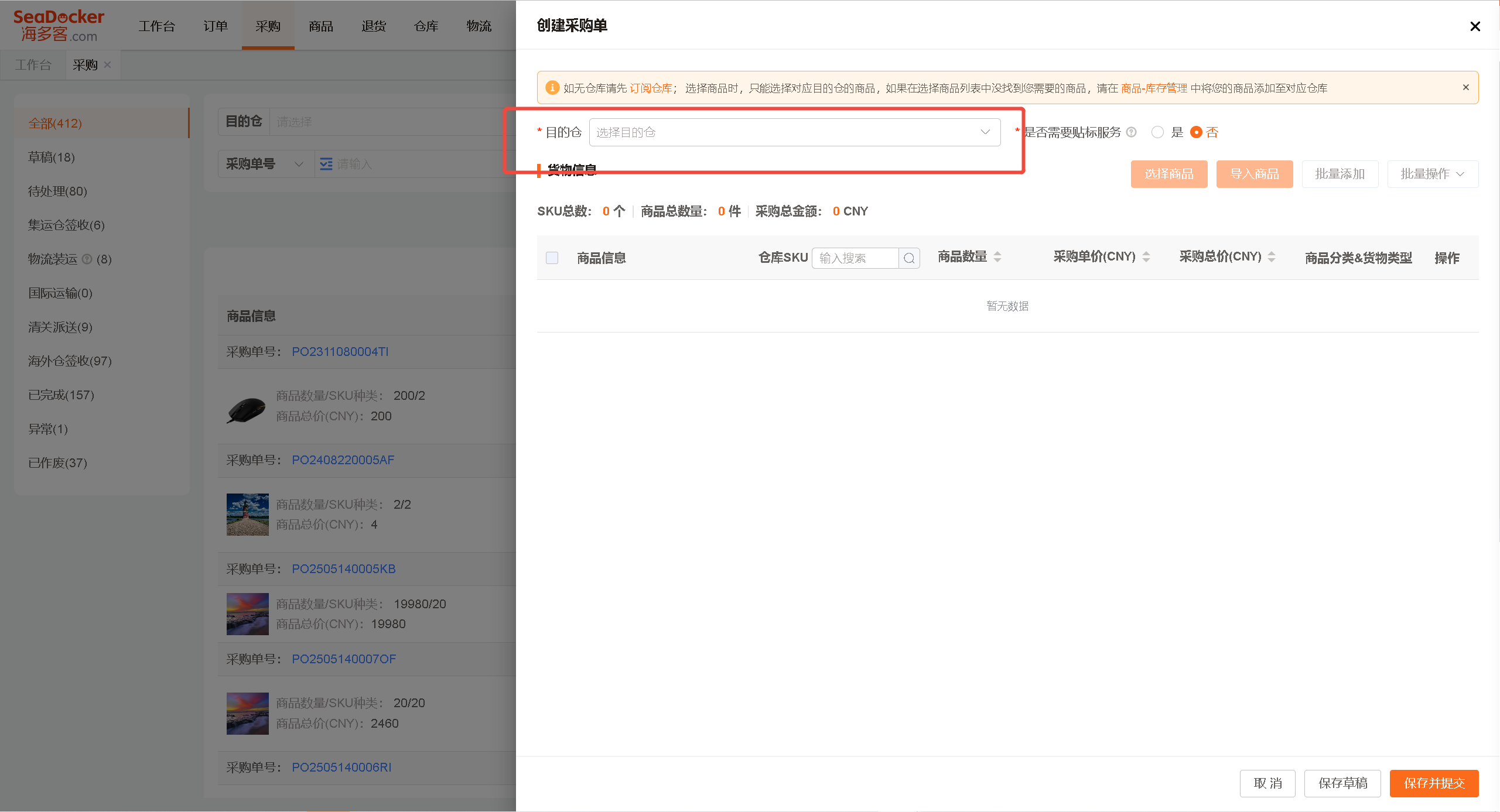Image resolution: width=1500 pixels, height=812 pixels.
Task: Tick the select-all checkbox in table header
Action: pos(552,258)
